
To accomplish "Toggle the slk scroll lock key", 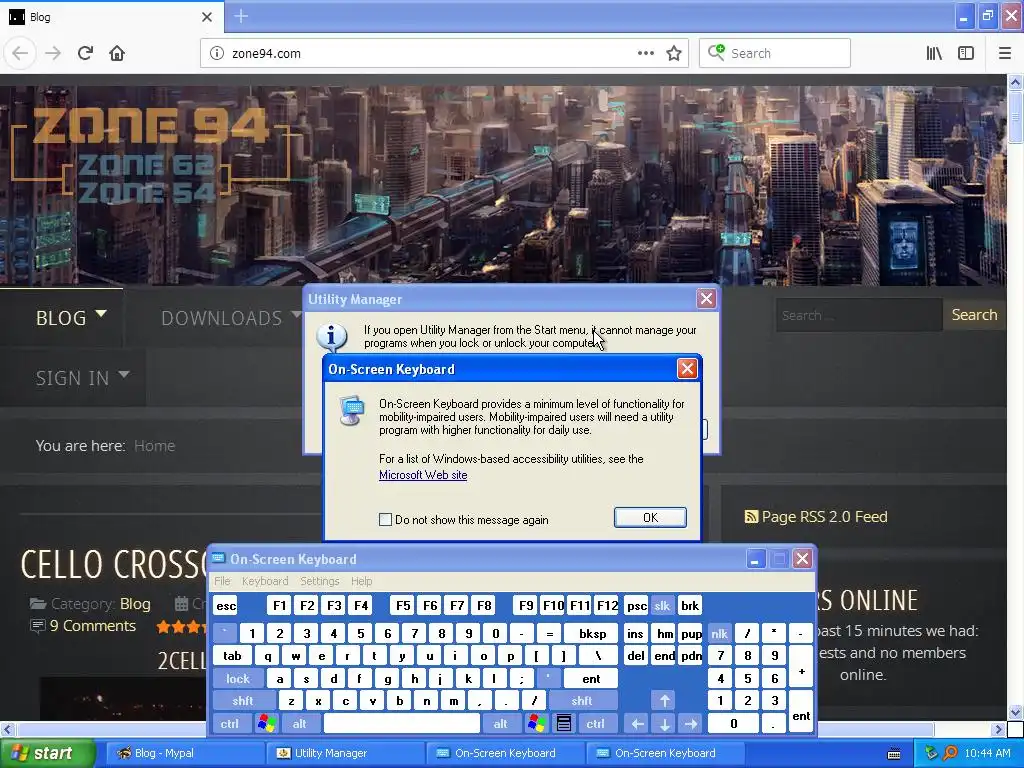I will point(662,605).
